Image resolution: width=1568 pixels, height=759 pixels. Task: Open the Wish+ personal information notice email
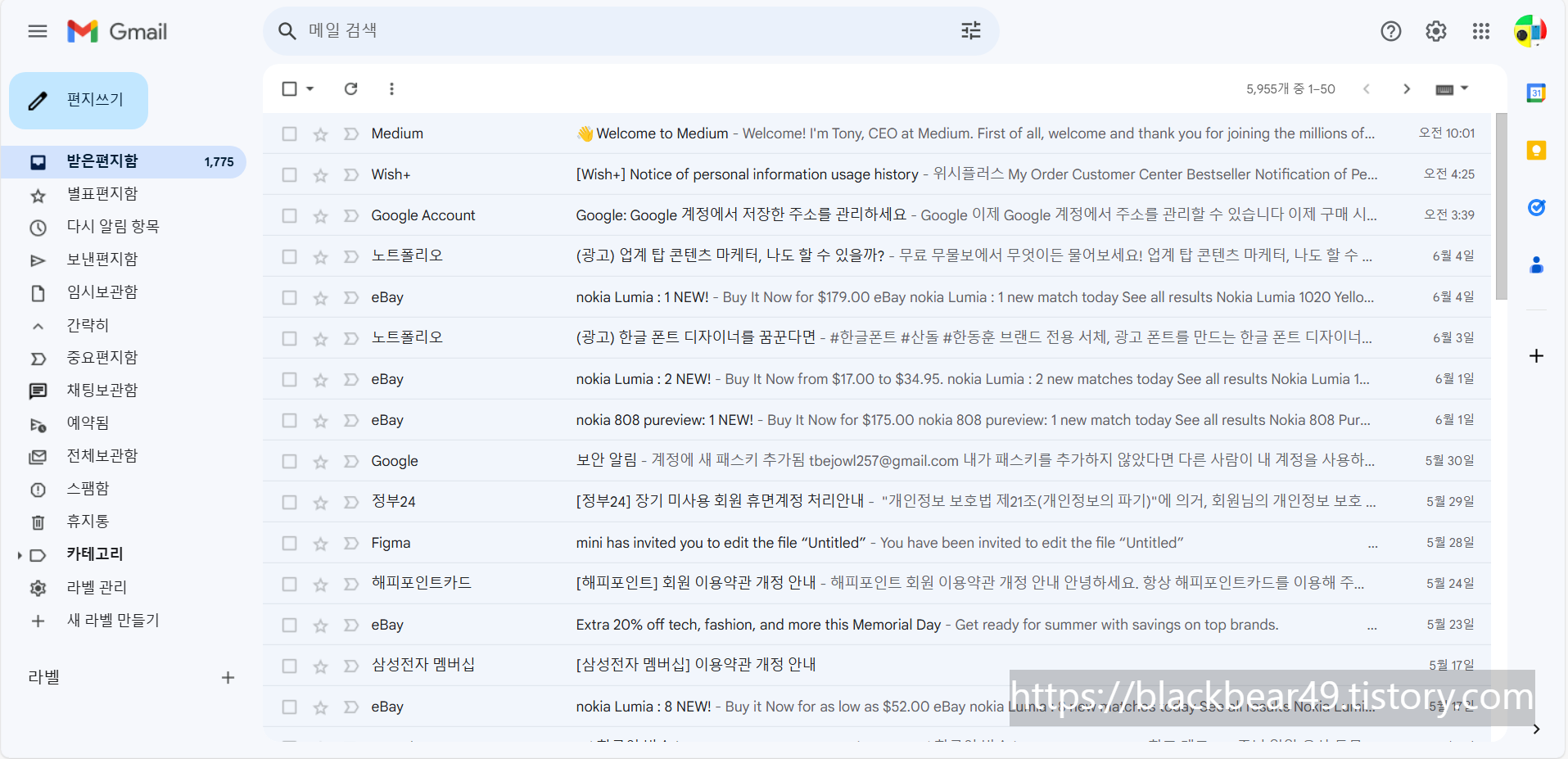pyautogui.click(x=876, y=174)
